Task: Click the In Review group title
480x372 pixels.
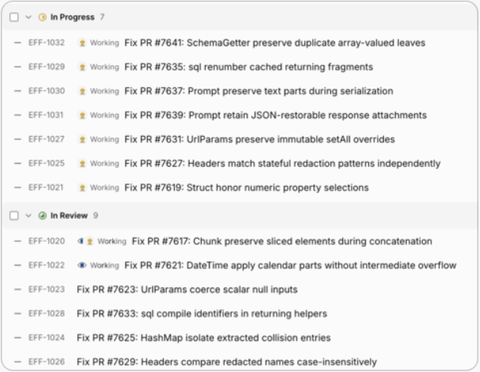Action: [69, 216]
